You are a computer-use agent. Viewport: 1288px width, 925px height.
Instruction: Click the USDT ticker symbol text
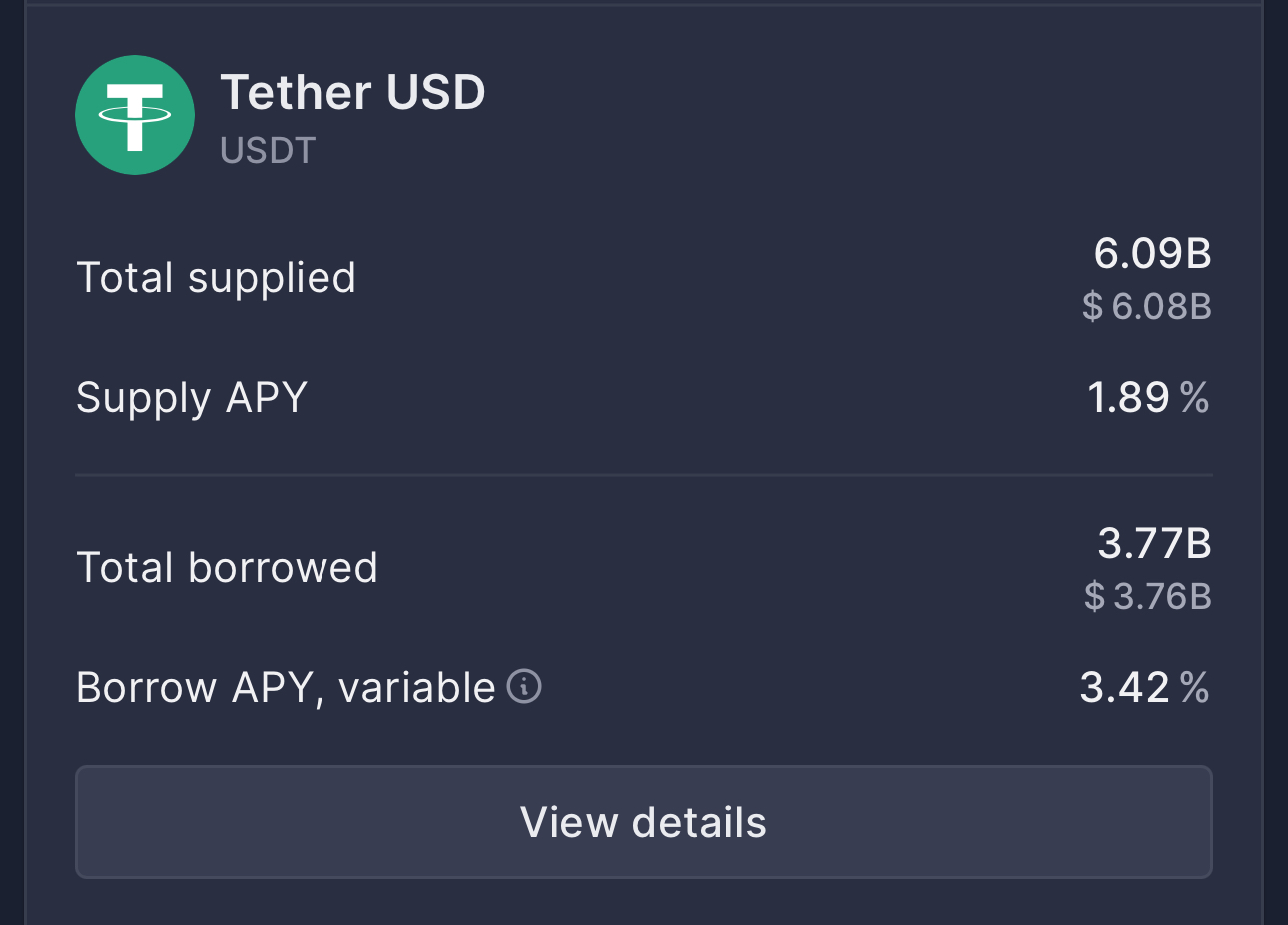(268, 151)
